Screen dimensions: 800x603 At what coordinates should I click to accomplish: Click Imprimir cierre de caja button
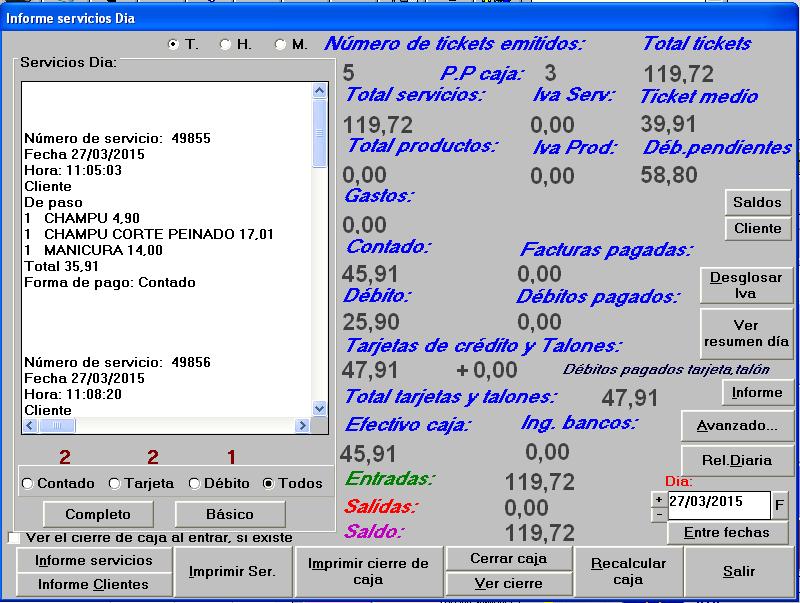(x=368, y=572)
